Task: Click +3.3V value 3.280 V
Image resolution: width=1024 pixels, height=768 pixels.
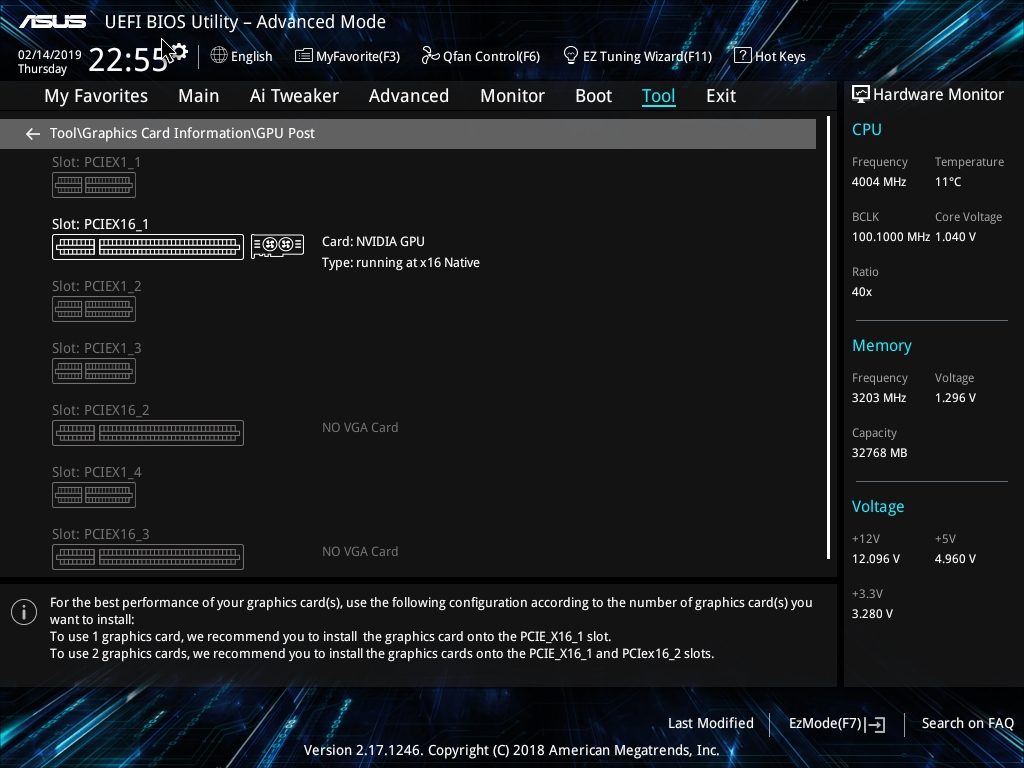Action: pos(872,614)
